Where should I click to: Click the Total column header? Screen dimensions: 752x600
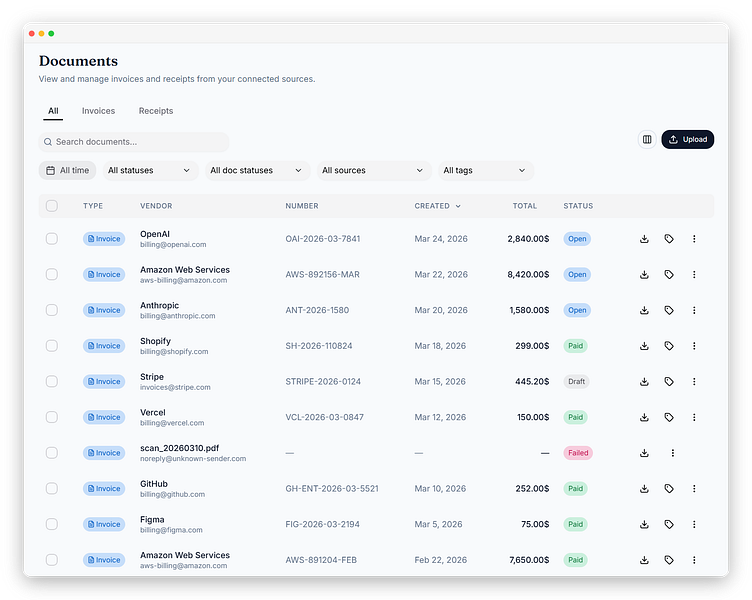[x=525, y=206]
